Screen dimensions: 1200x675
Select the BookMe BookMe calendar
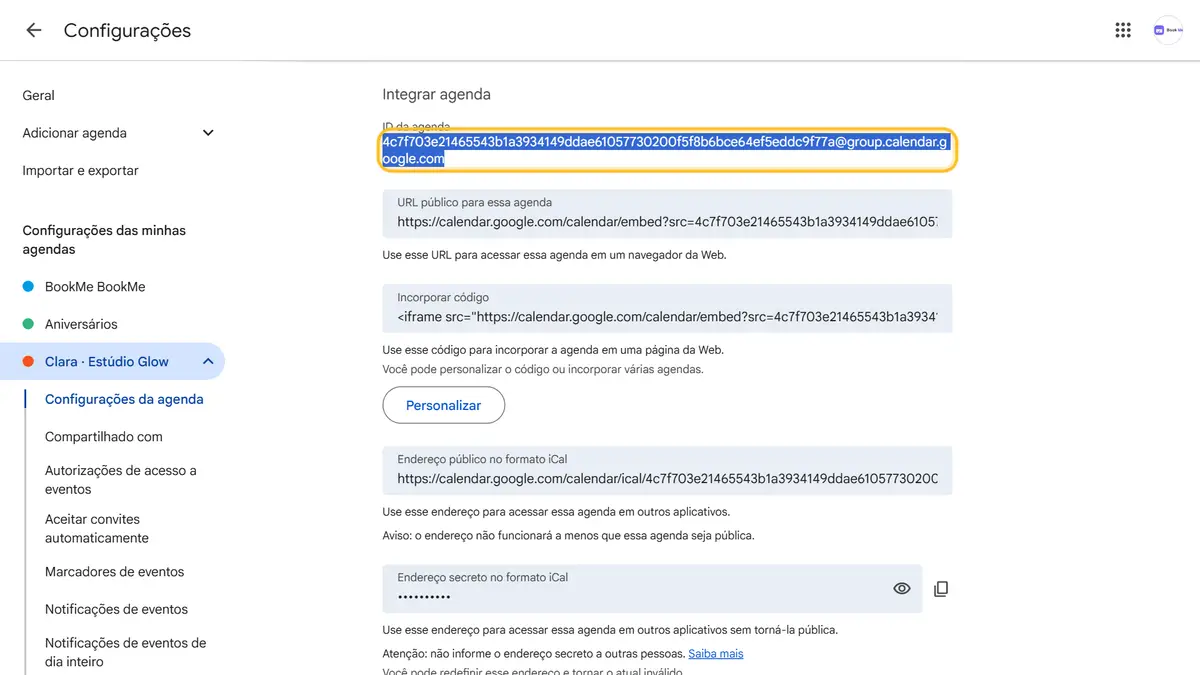95,287
